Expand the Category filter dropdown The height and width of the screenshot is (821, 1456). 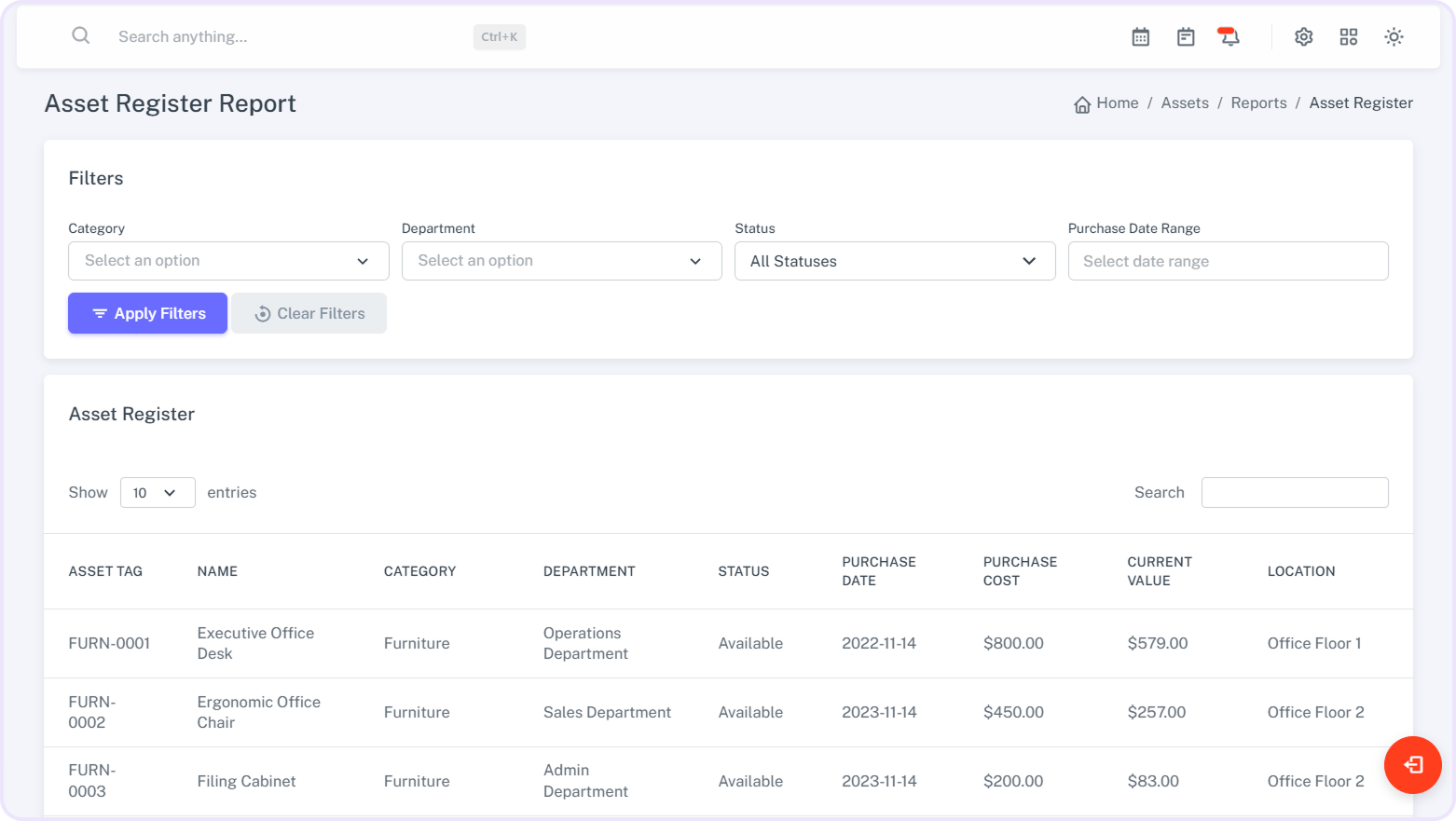[x=228, y=261]
